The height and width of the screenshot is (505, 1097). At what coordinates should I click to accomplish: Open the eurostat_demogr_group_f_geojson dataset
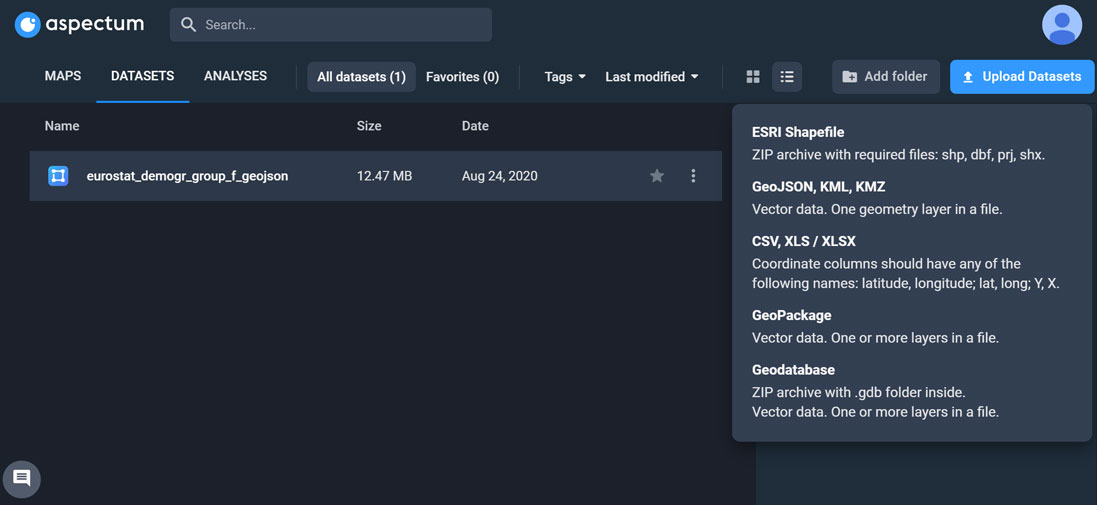pyautogui.click(x=187, y=176)
